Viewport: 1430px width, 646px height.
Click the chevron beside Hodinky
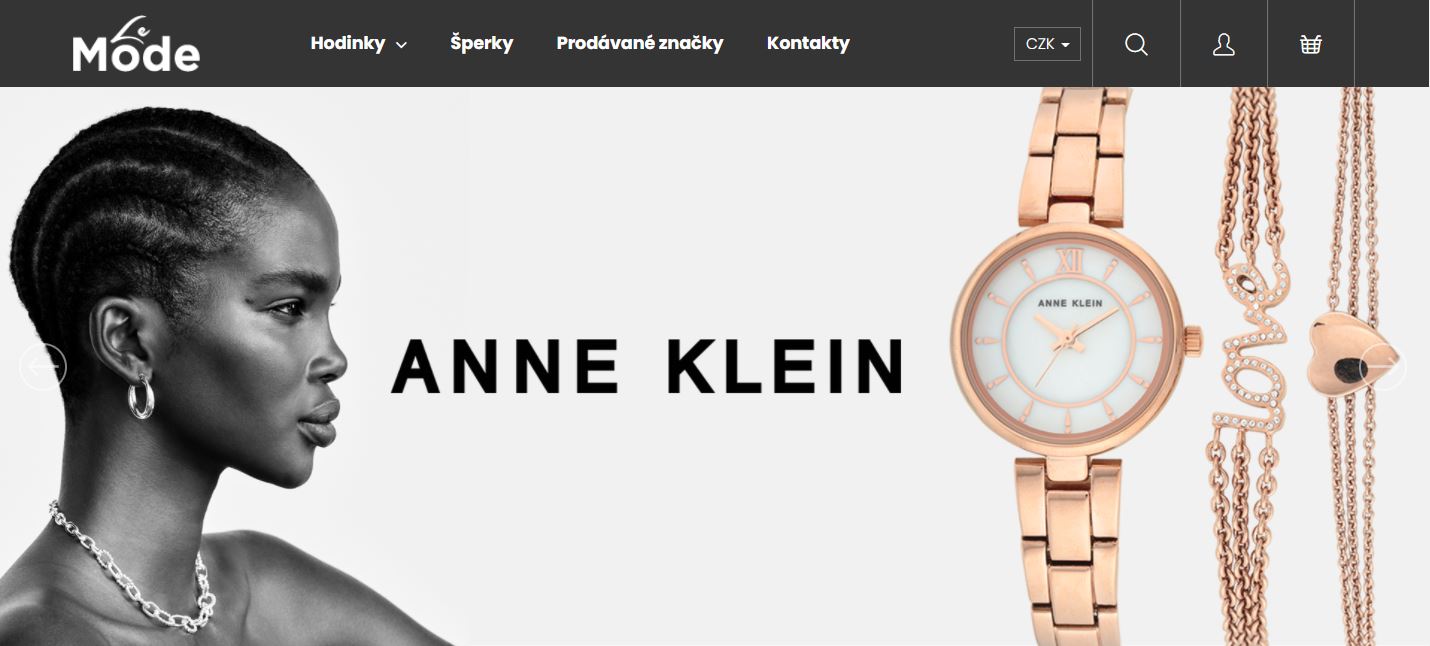coord(401,45)
